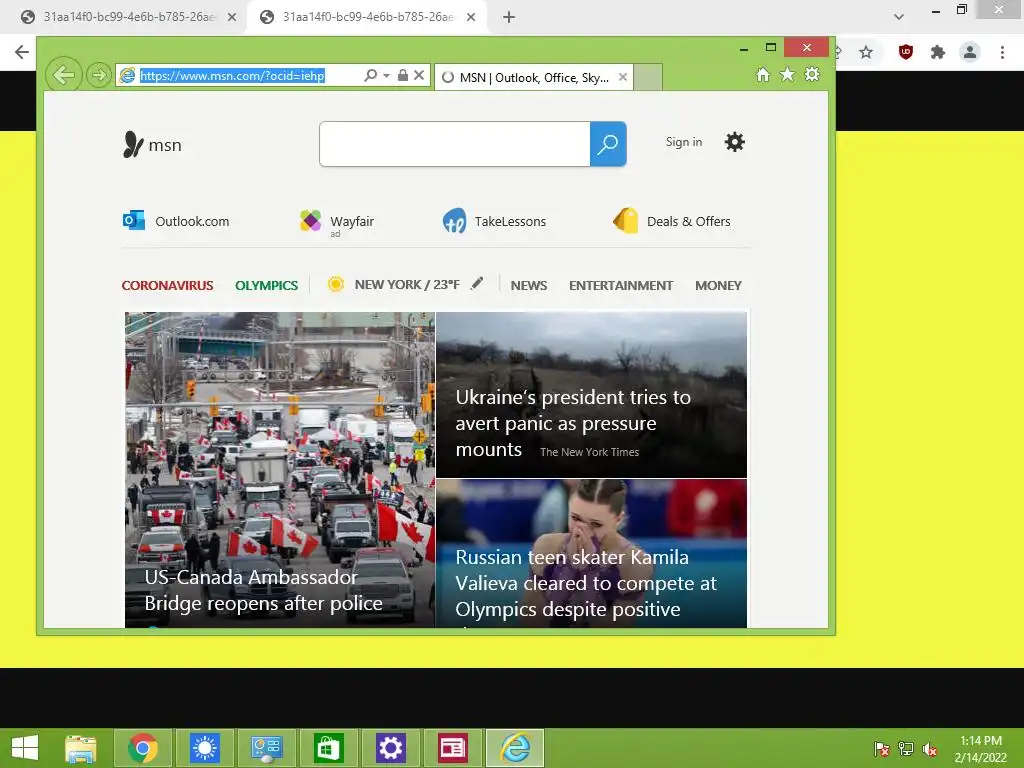Close the MSN tab in Internet Explorer
This screenshot has height=768, width=1024.
(x=623, y=77)
